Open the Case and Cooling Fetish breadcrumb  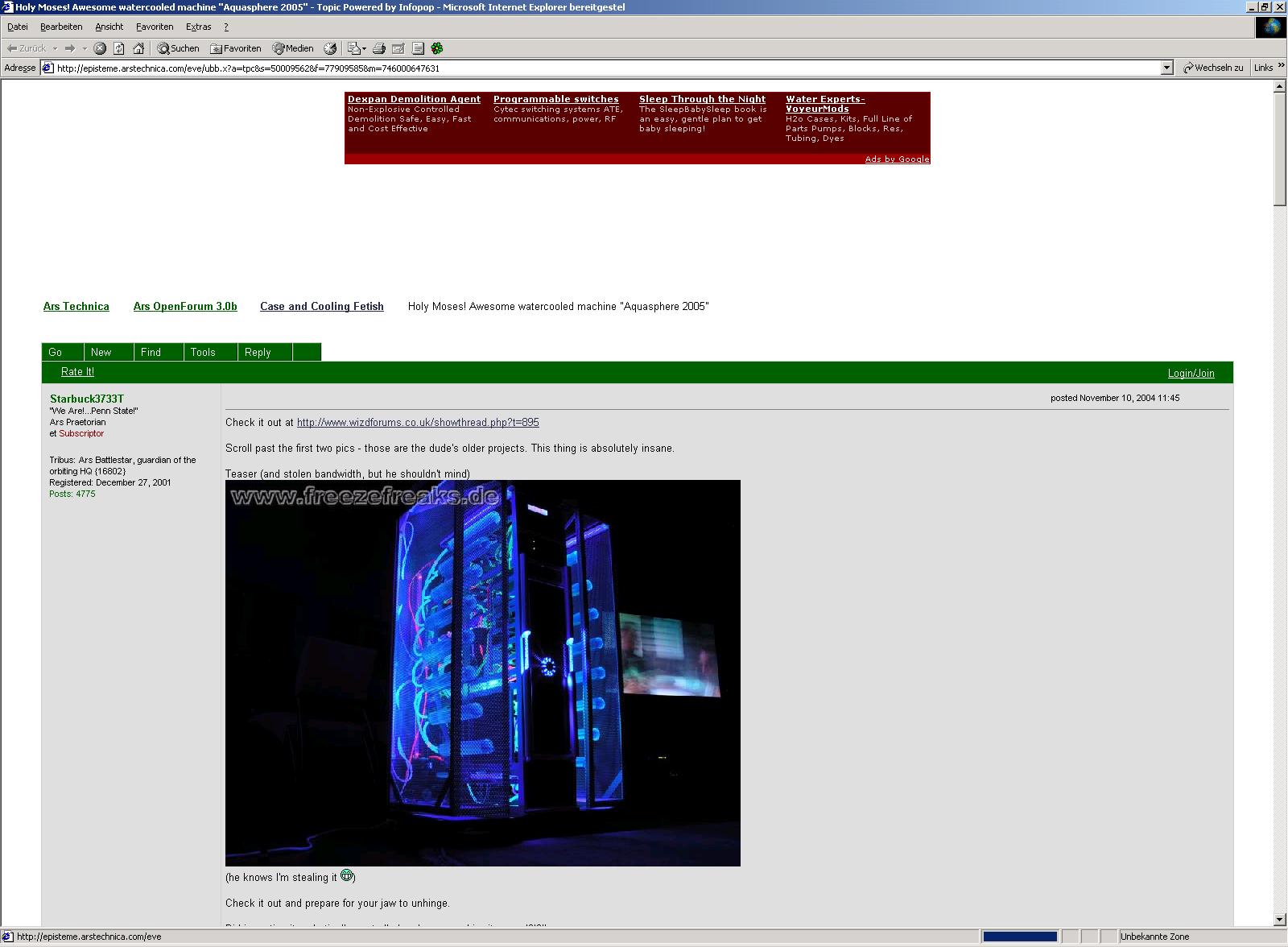[321, 306]
